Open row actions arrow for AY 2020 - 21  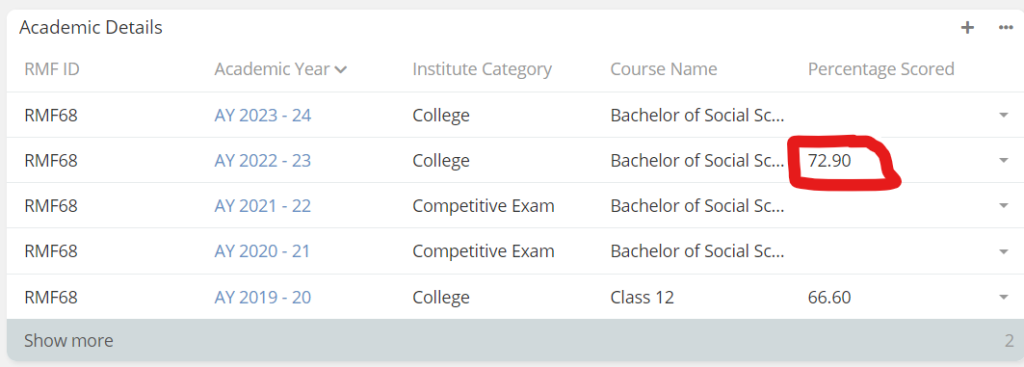click(1004, 251)
